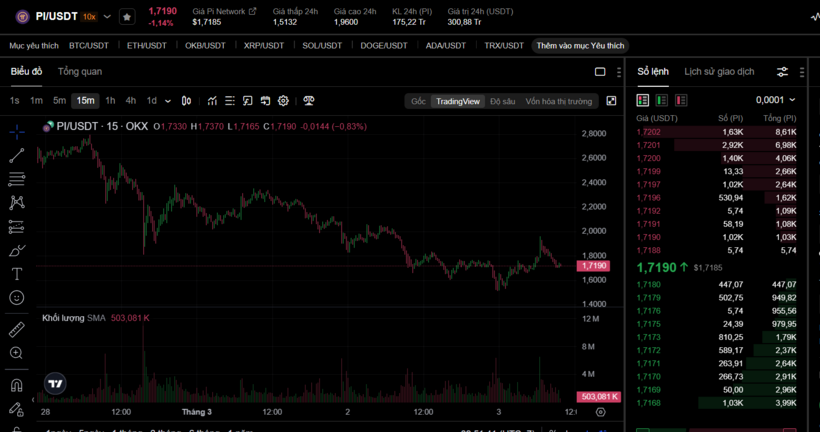Select the forecasting and measurement tool
Viewport: 820px width, 432px height.
pyautogui.click(x=17, y=227)
